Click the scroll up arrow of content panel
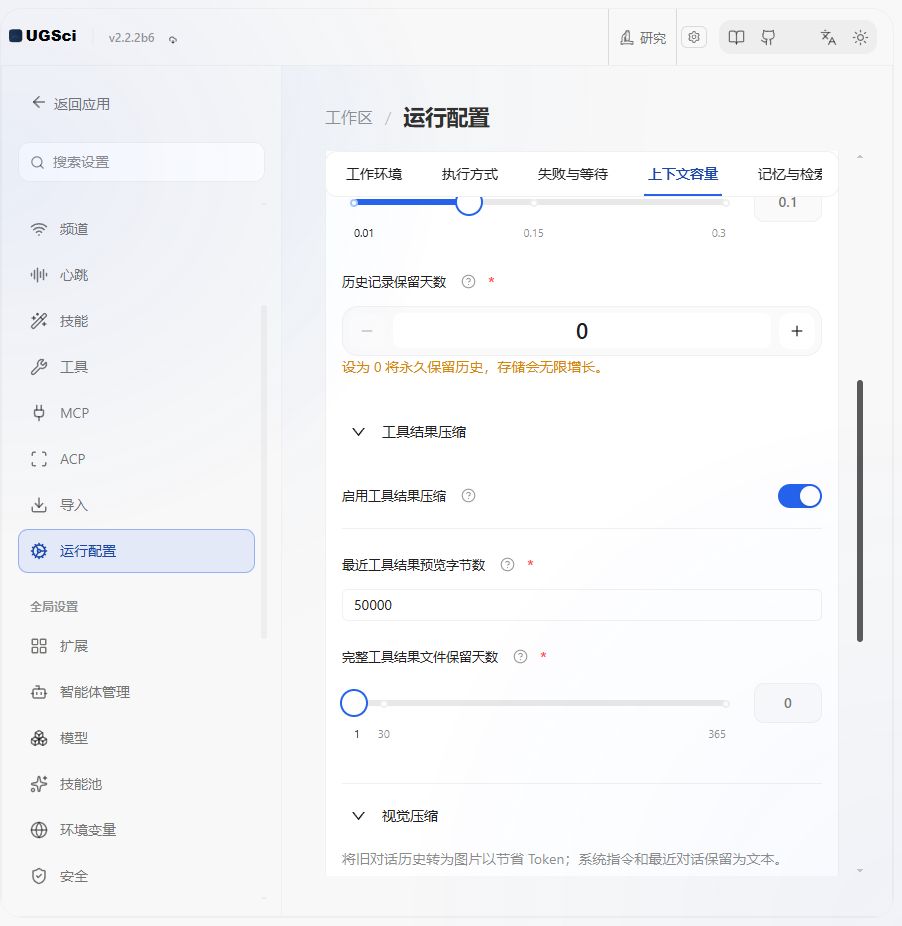This screenshot has height=926, width=902. (860, 156)
